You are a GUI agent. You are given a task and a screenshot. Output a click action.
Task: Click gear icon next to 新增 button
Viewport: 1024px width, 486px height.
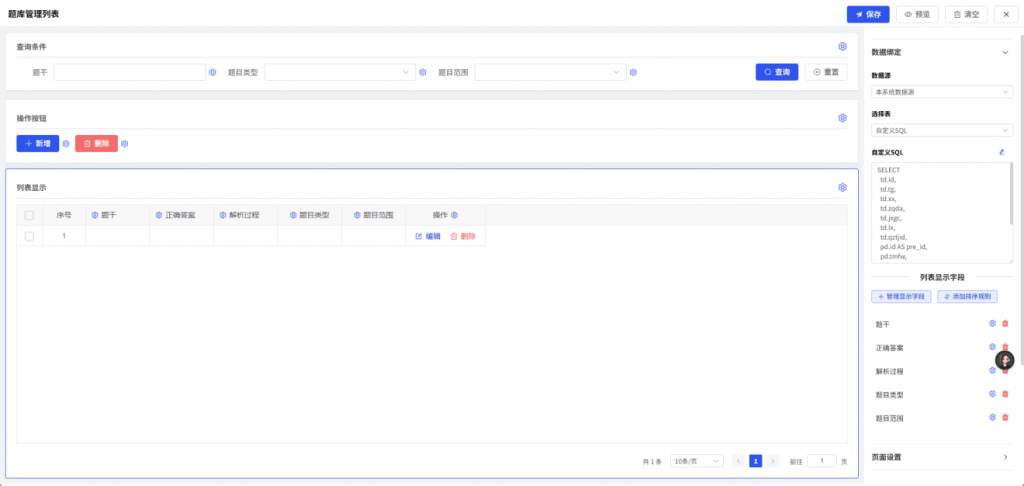[65, 144]
